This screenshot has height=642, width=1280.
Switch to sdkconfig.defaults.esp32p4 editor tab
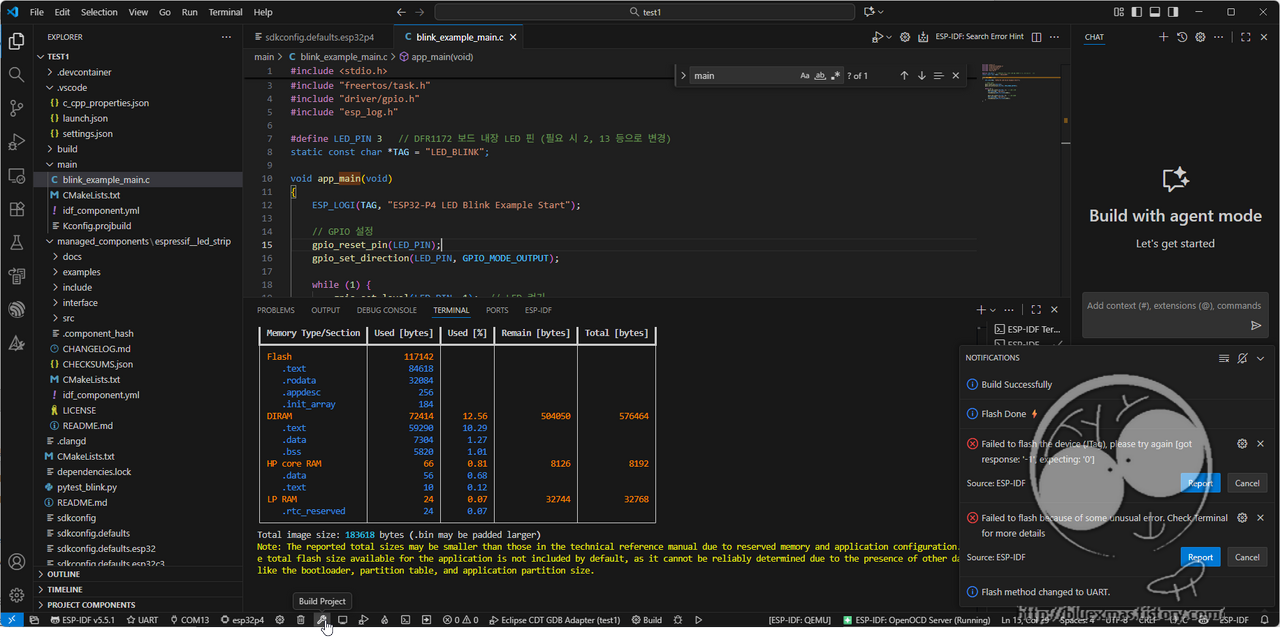[x=318, y=37]
